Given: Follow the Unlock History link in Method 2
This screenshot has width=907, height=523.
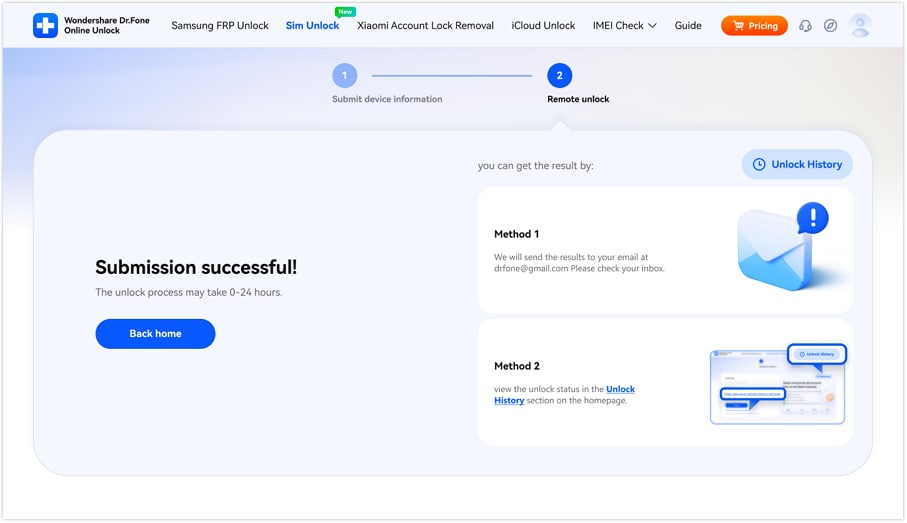Looking at the screenshot, I should tap(620, 389).
